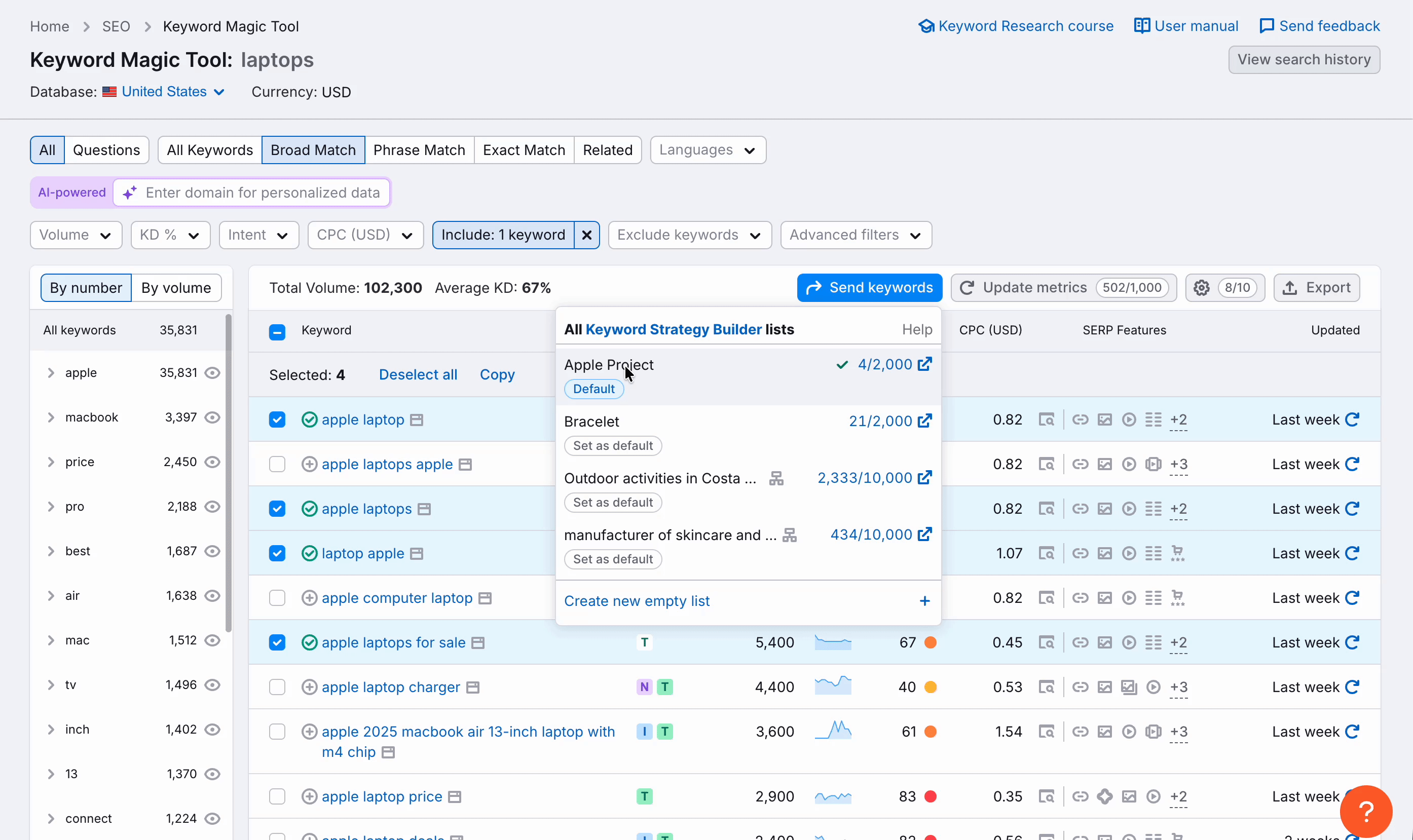
Task: Refresh metrics for apple laptop row
Action: (1352, 419)
